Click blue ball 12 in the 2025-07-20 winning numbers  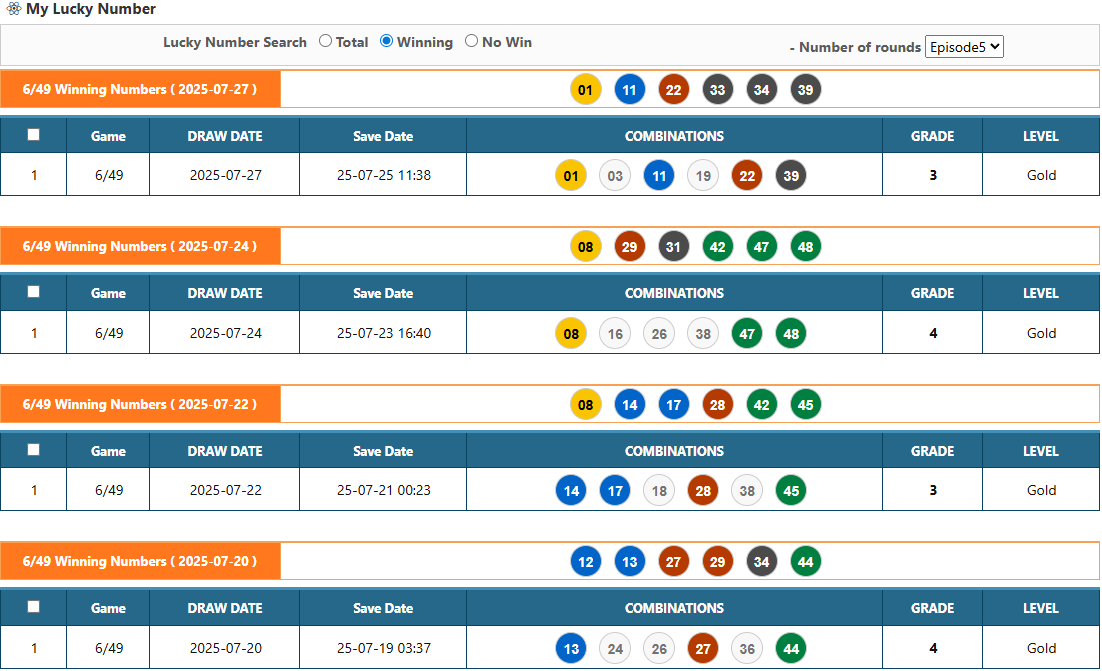pyautogui.click(x=585, y=562)
